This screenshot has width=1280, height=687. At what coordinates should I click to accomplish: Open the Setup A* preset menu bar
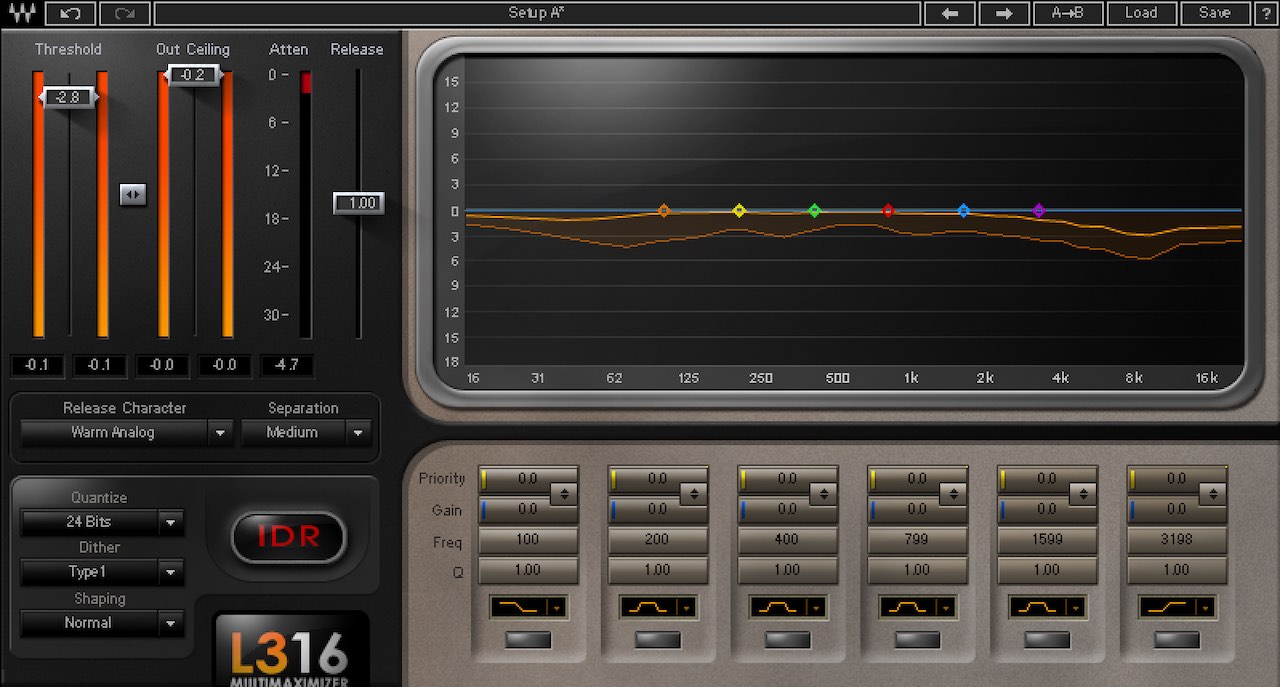[x=537, y=13]
